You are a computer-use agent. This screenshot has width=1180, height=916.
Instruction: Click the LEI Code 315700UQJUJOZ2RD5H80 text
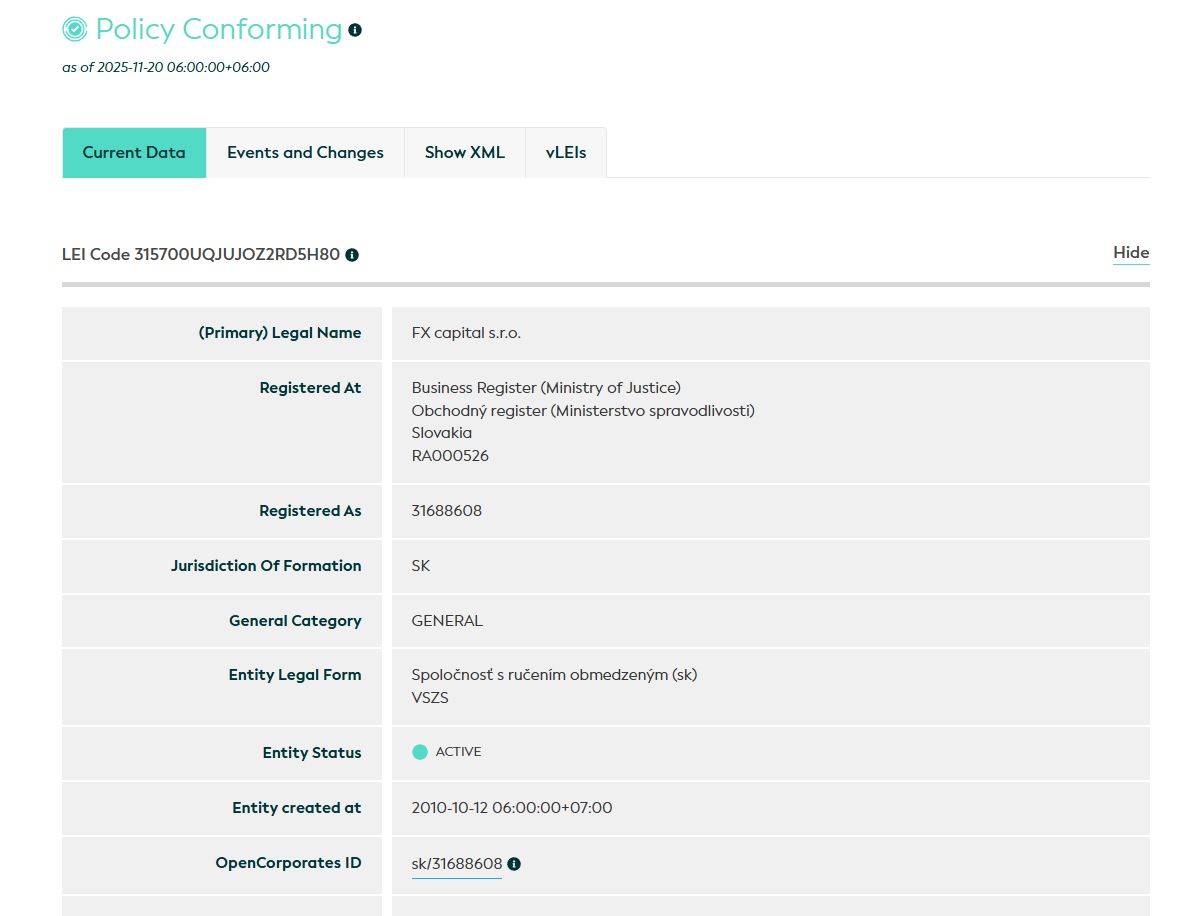(200, 255)
